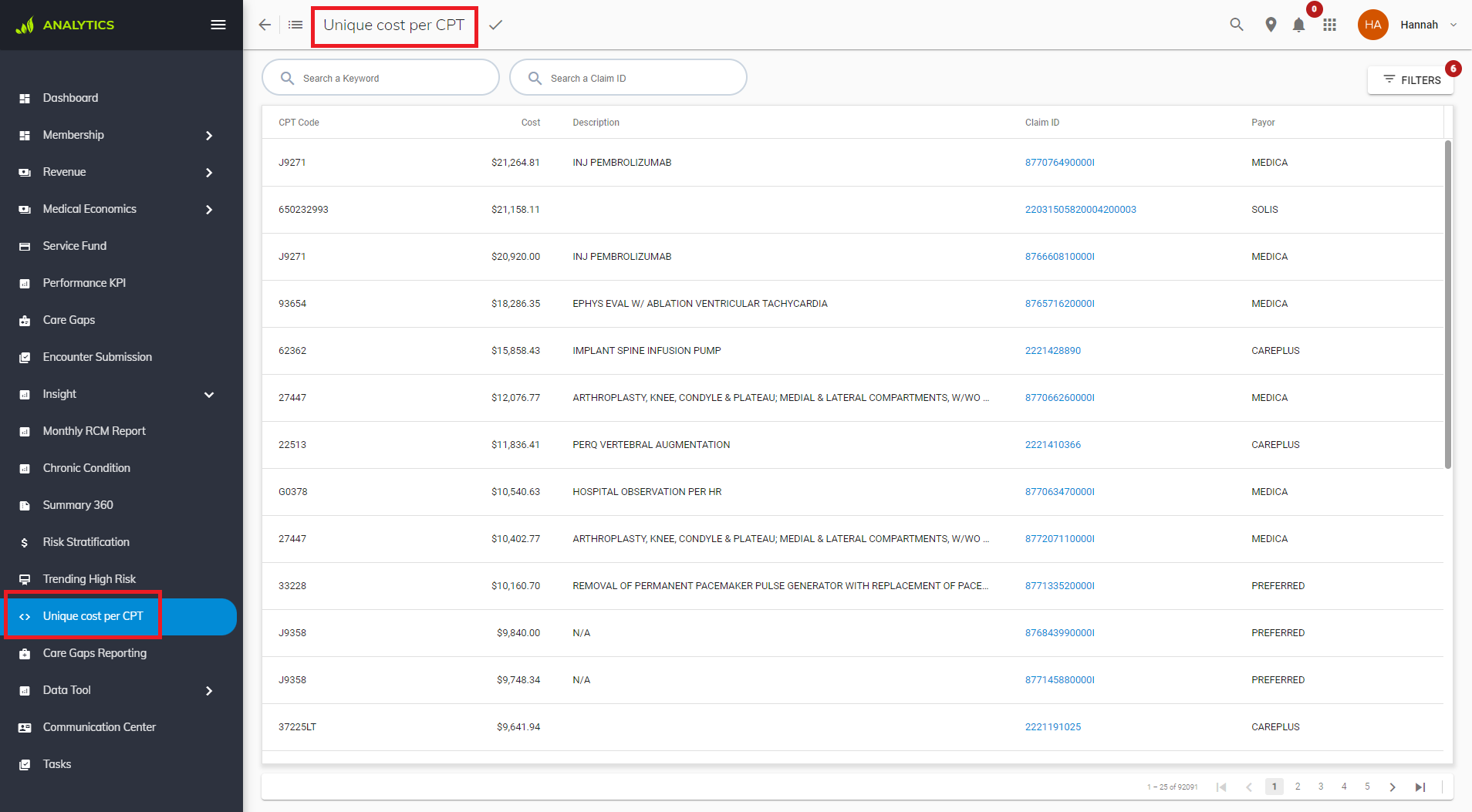This screenshot has height=812, width=1472.
Task: Focus the Search a Claim ID field
Action: [x=628, y=78]
